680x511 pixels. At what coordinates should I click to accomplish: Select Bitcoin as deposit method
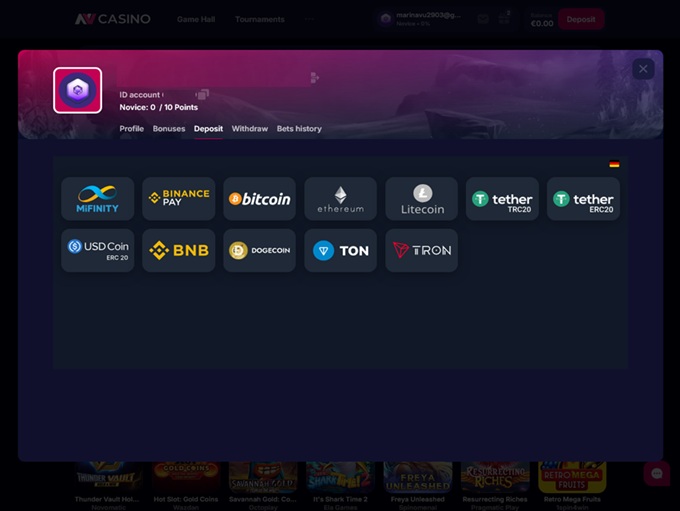[x=259, y=199]
